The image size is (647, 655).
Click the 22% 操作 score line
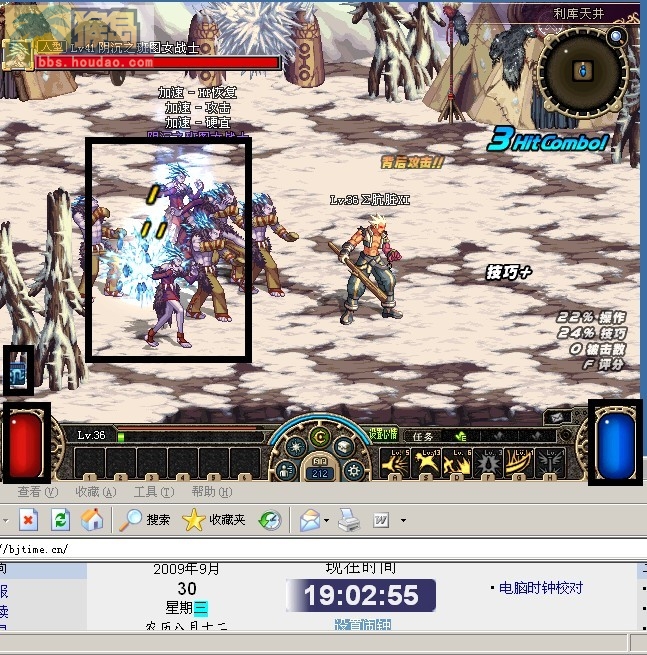(x=591, y=317)
